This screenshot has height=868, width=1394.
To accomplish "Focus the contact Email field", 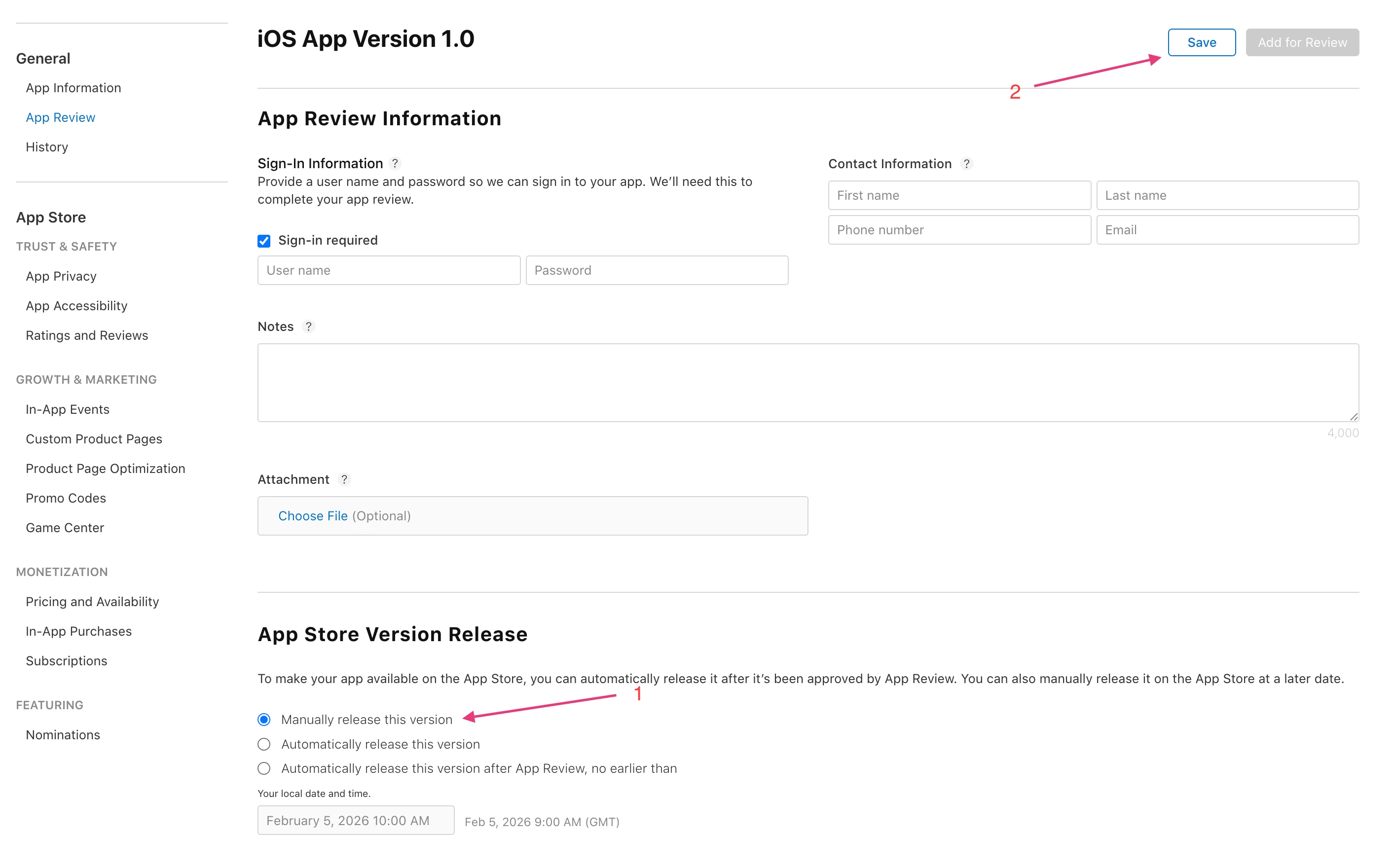I will [1227, 230].
